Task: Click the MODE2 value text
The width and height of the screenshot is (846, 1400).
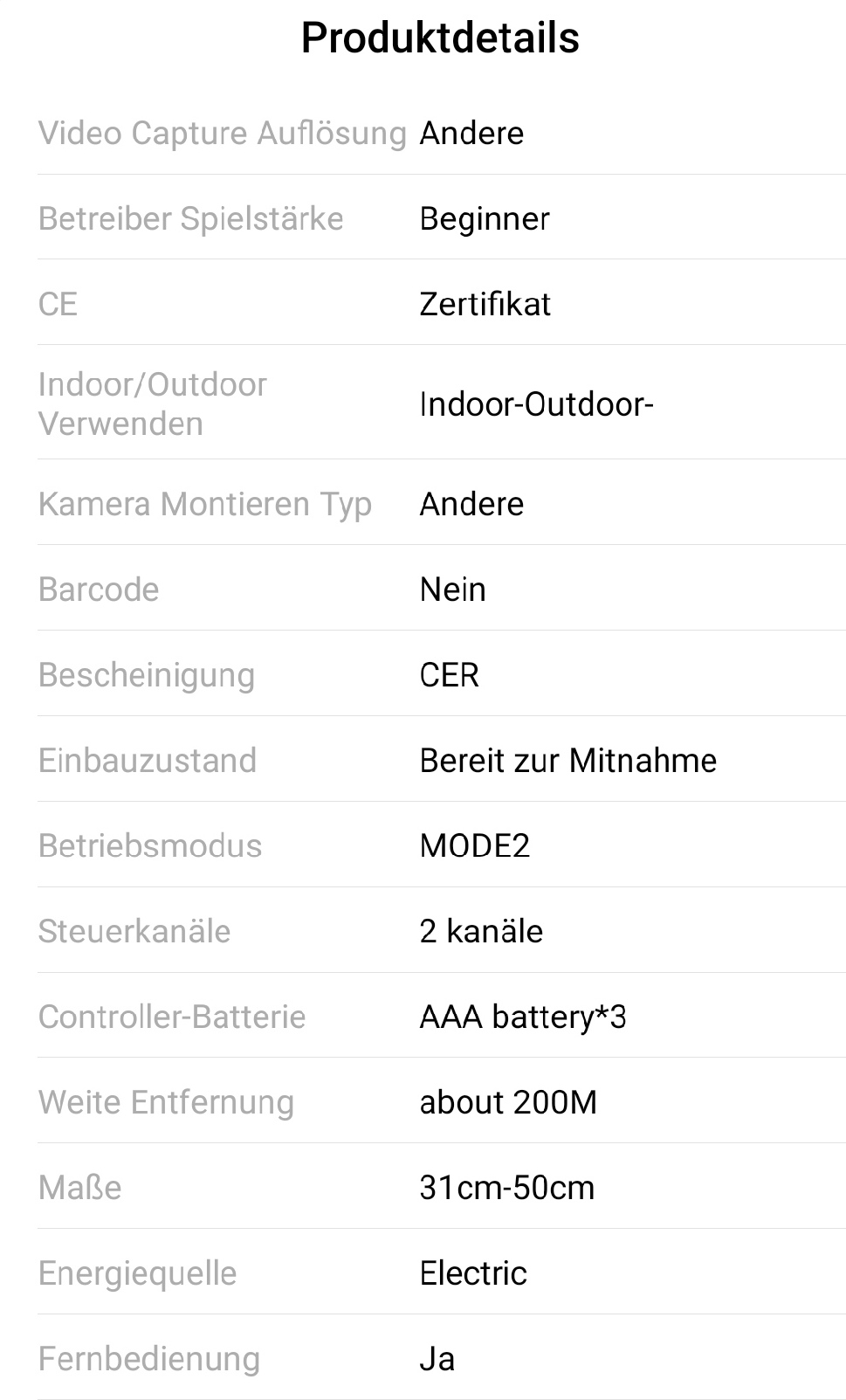Action: coord(474,846)
